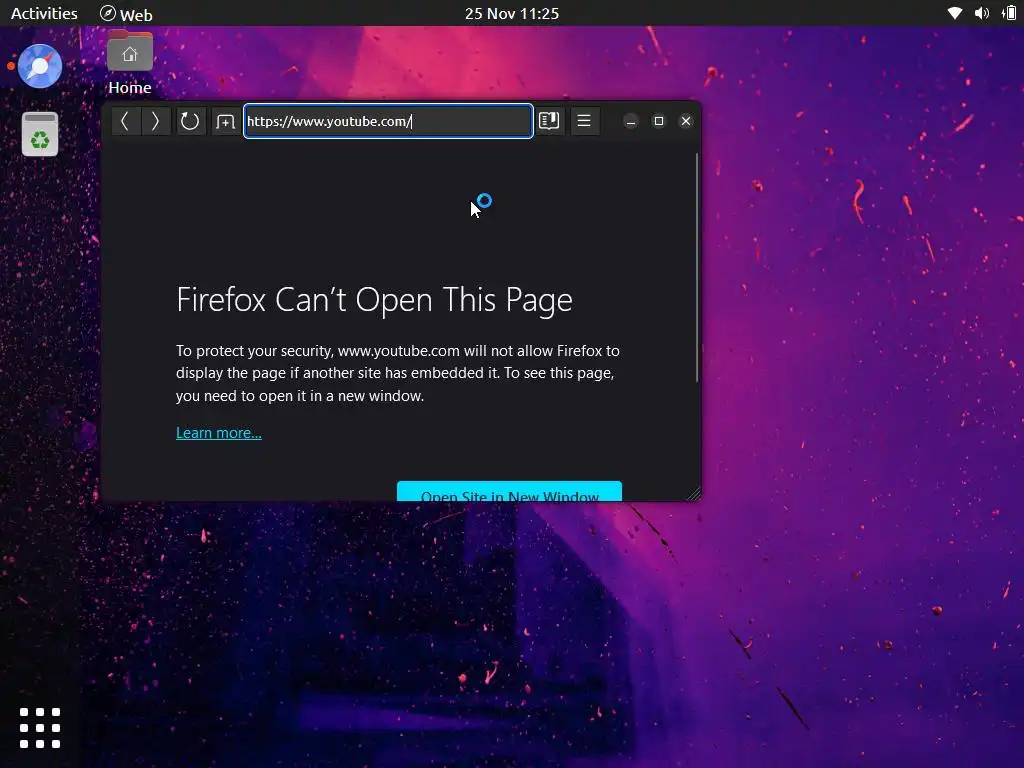The image size is (1024, 768).
Task: Click the window resize grip at corner
Action: coord(694,494)
